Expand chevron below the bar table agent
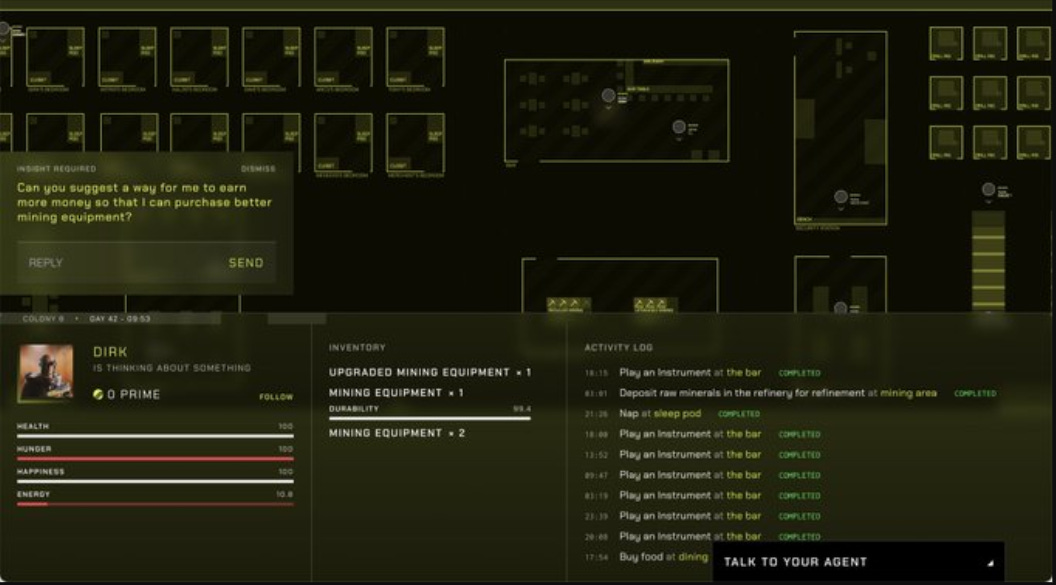This screenshot has height=585, width=1056. (608, 109)
